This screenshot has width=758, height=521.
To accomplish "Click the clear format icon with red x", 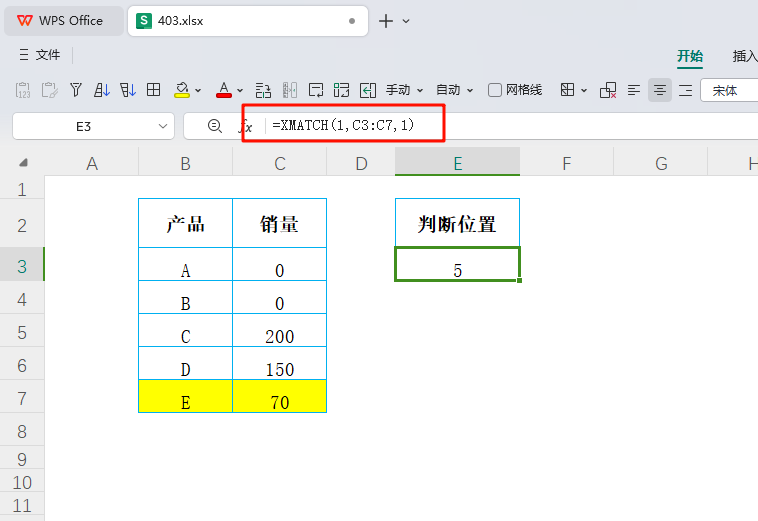I will tap(608, 90).
